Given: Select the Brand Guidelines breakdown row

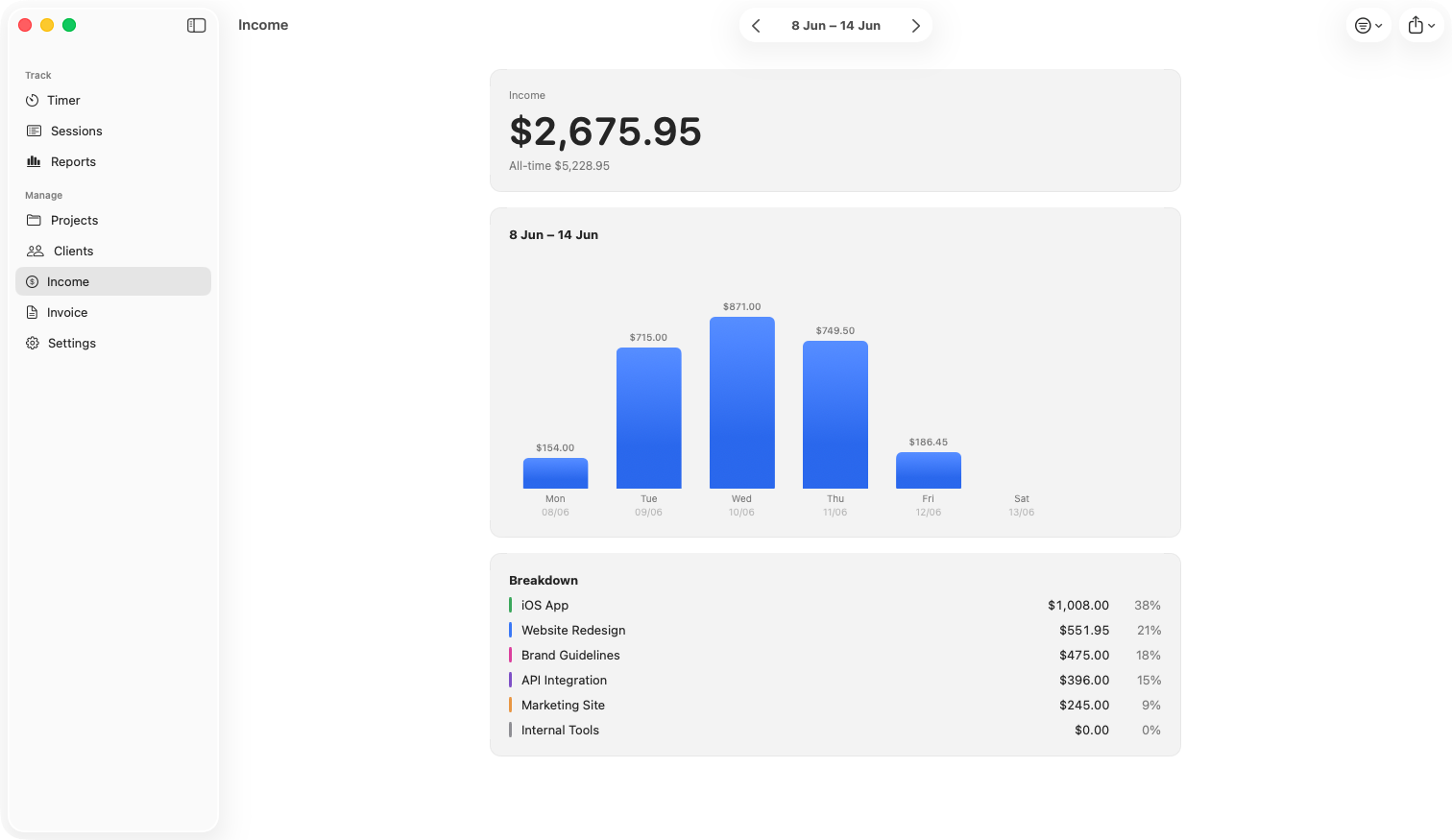Looking at the screenshot, I should tap(835, 656).
